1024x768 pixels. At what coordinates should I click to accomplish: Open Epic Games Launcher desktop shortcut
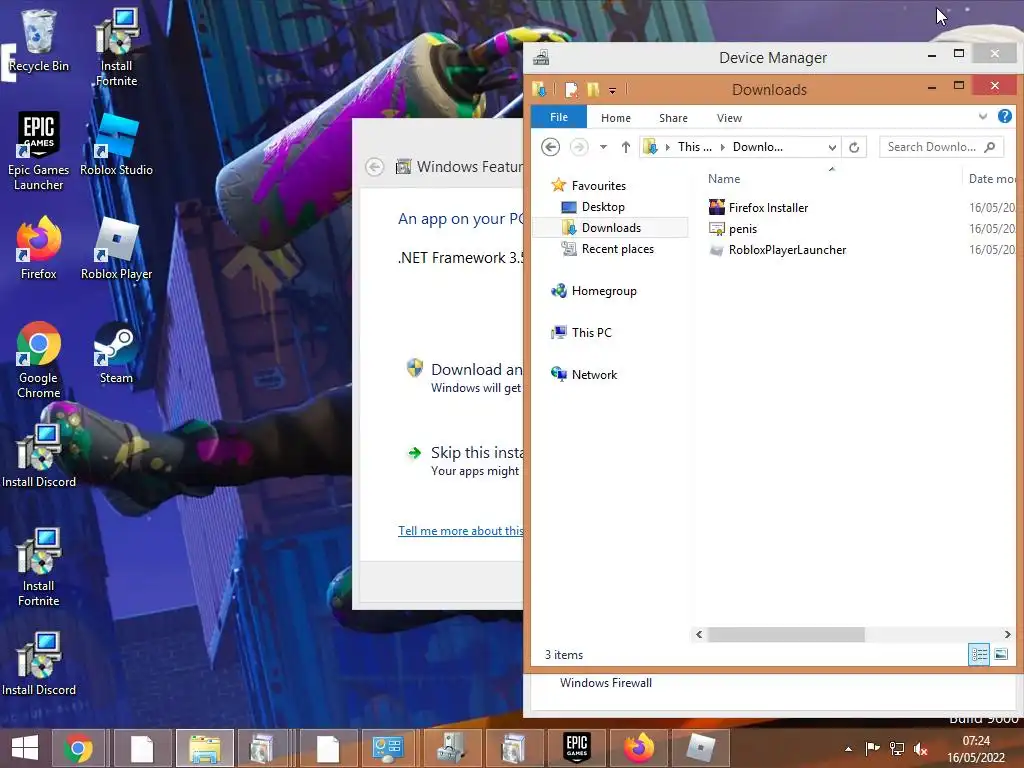(38, 152)
